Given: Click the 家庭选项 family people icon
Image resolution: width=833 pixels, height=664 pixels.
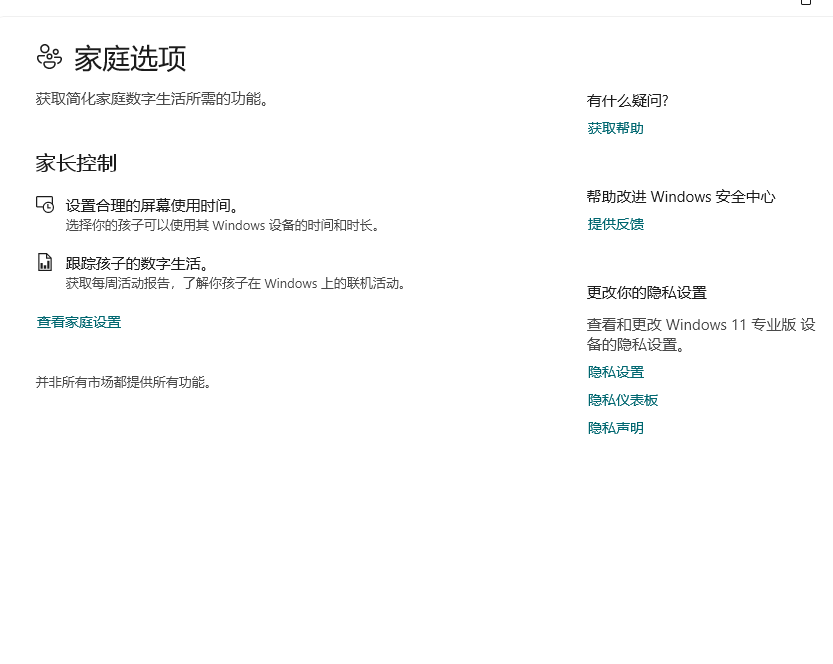Looking at the screenshot, I should (49, 57).
